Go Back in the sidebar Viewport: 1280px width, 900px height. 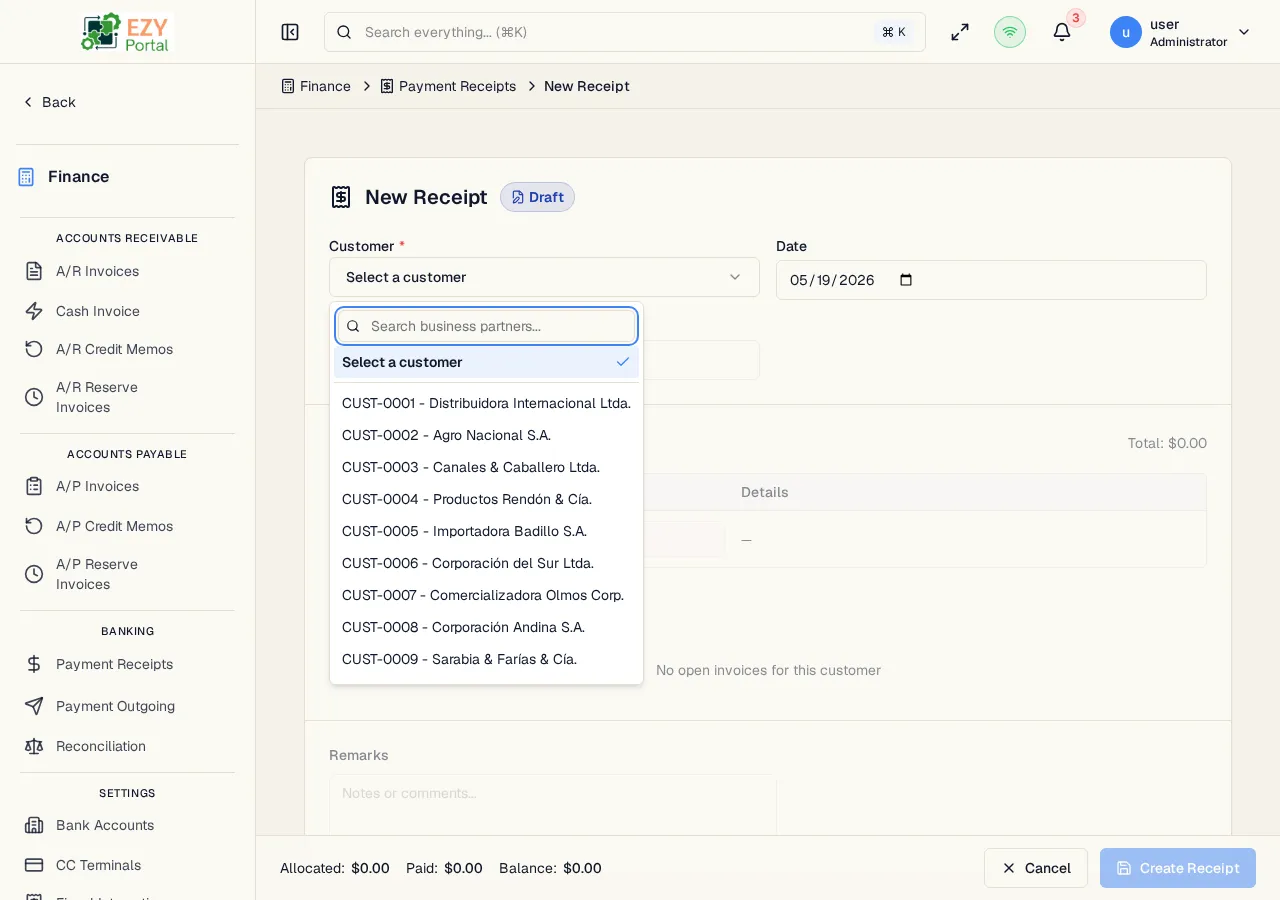[49, 102]
